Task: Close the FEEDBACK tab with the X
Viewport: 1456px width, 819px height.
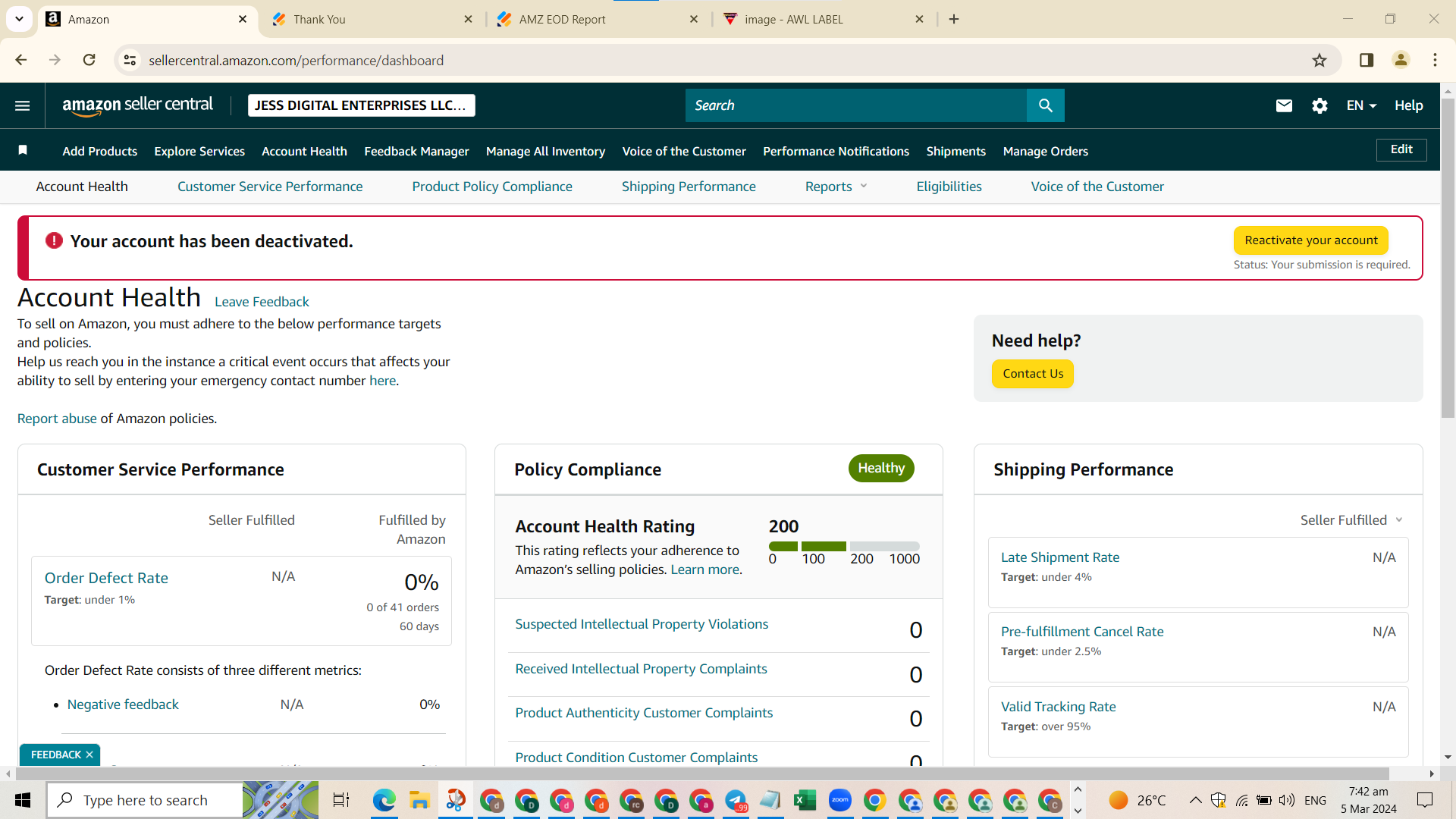Action: (x=89, y=755)
